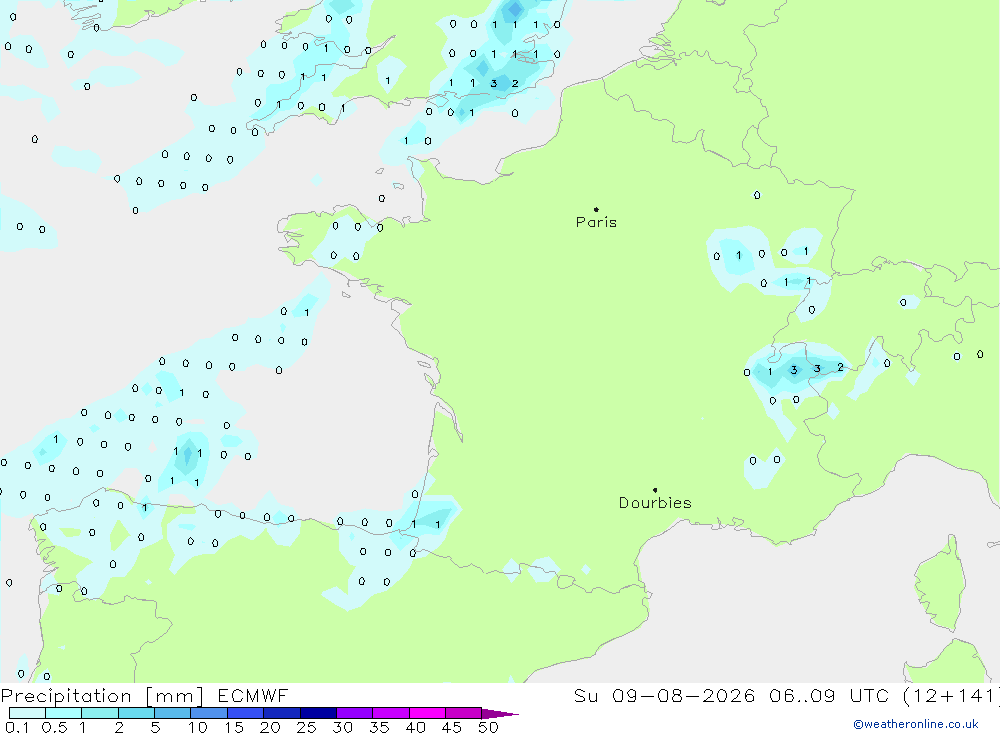The image size is (1000, 733).
Task: Click the Dourbies location dot marker
Action: point(655,490)
